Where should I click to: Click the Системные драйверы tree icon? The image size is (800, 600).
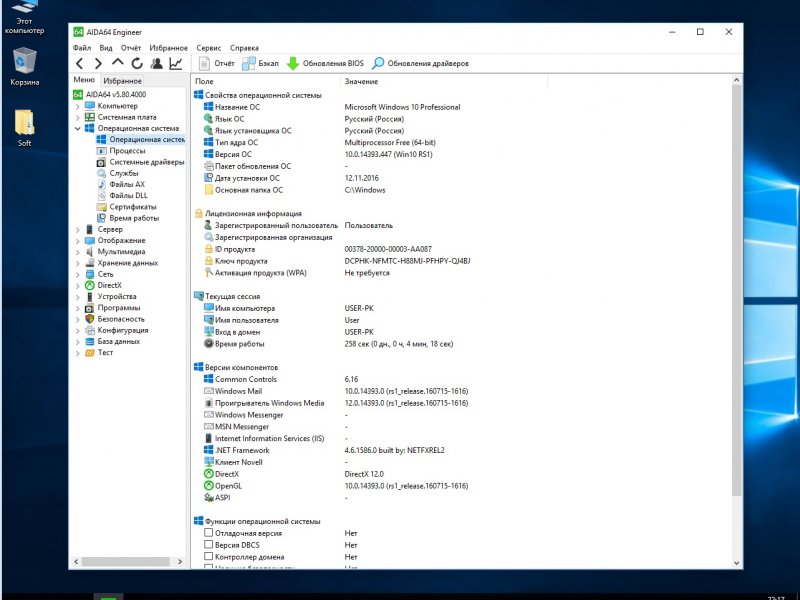(101, 162)
